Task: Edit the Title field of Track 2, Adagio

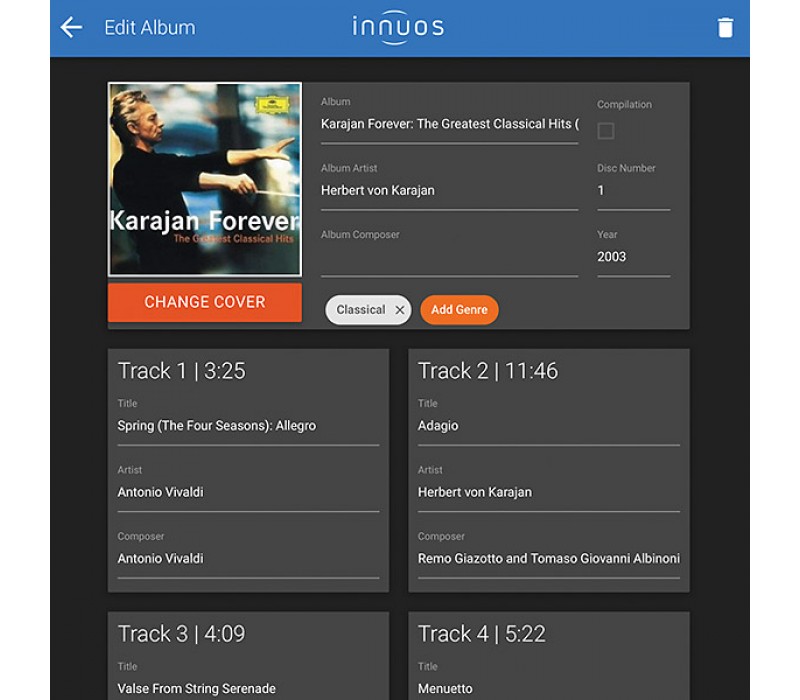Action: click(548, 425)
